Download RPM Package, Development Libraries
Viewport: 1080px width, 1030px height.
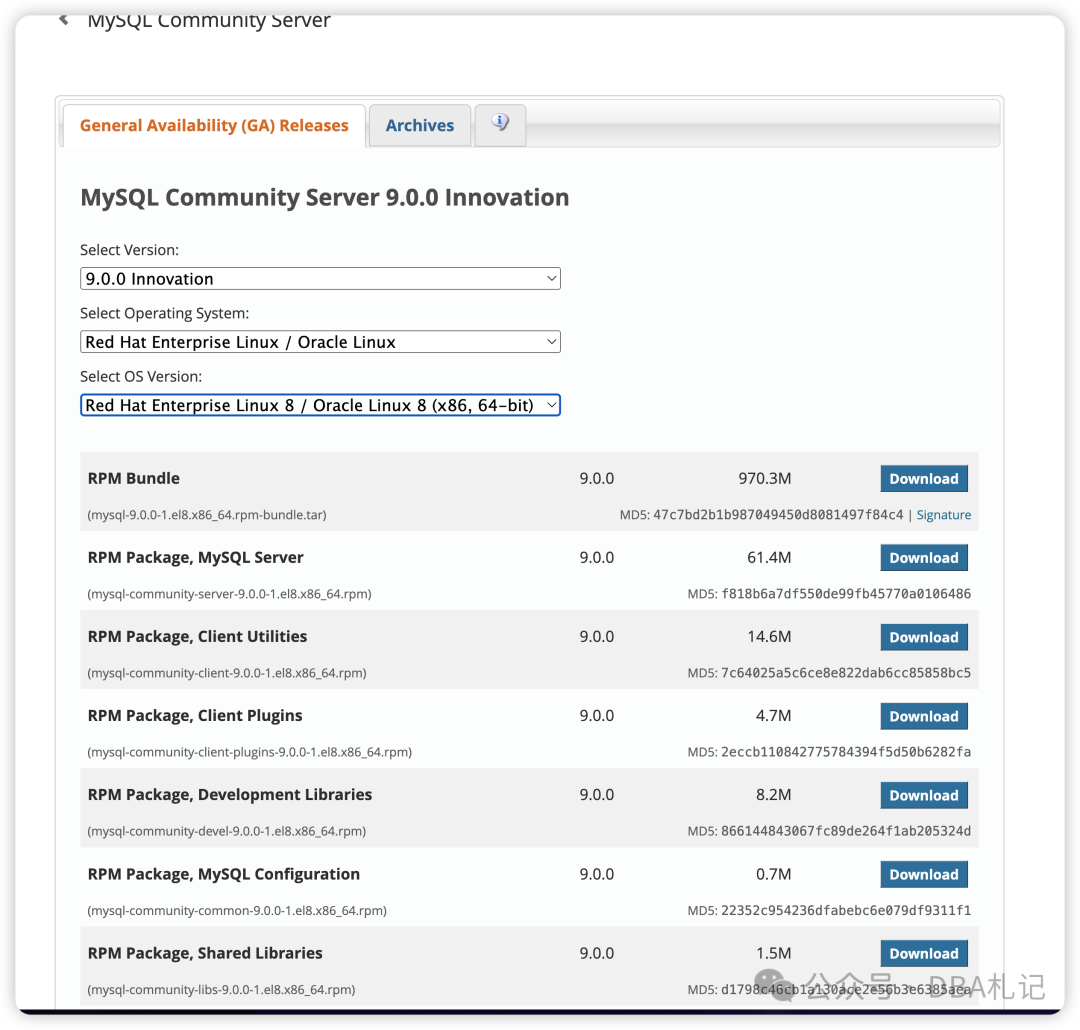924,795
